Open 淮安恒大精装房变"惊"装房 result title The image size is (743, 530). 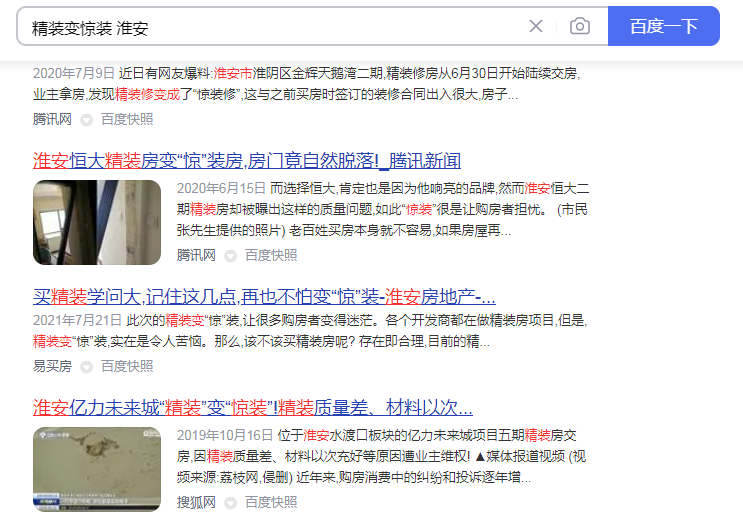247,161
